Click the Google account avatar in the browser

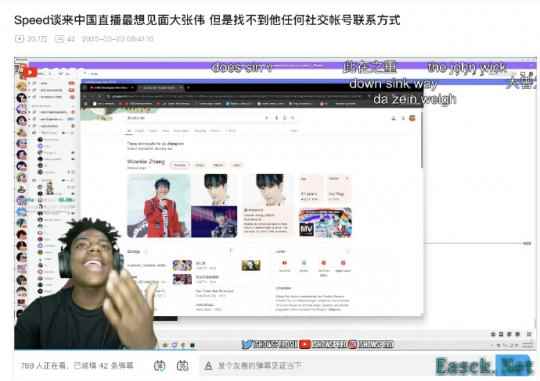412,118
